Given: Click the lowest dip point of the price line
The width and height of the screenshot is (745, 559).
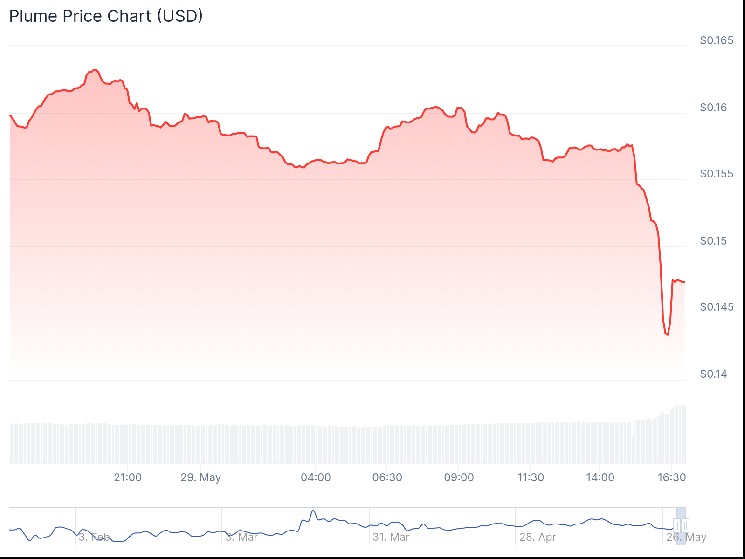Looking at the screenshot, I should point(667,335).
